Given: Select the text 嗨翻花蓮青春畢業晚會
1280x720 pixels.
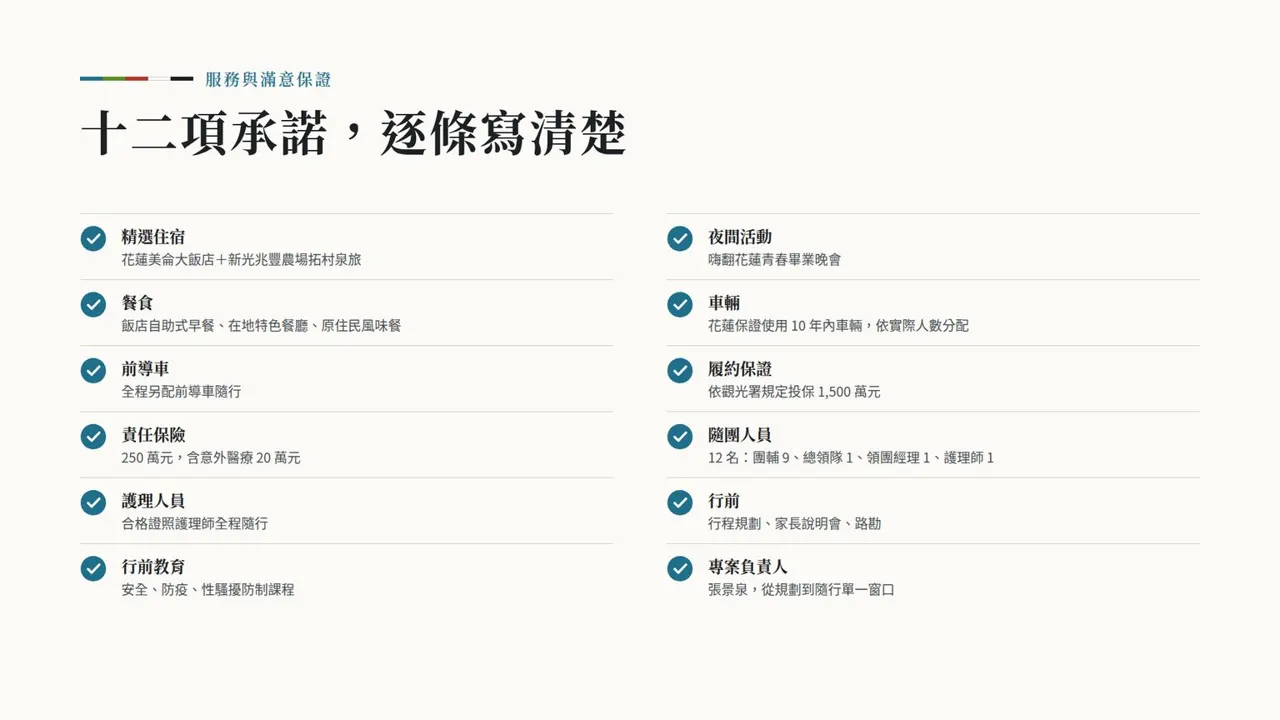Looking at the screenshot, I should tap(775, 260).
